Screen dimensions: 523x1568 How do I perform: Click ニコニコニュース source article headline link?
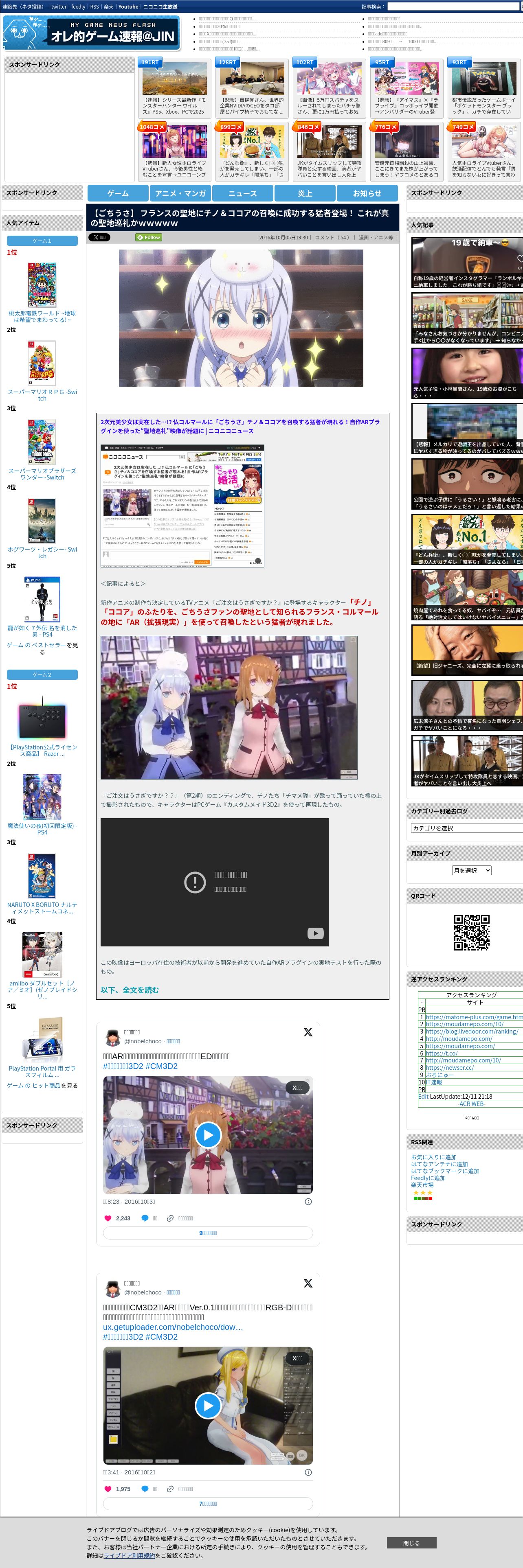click(240, 426)
